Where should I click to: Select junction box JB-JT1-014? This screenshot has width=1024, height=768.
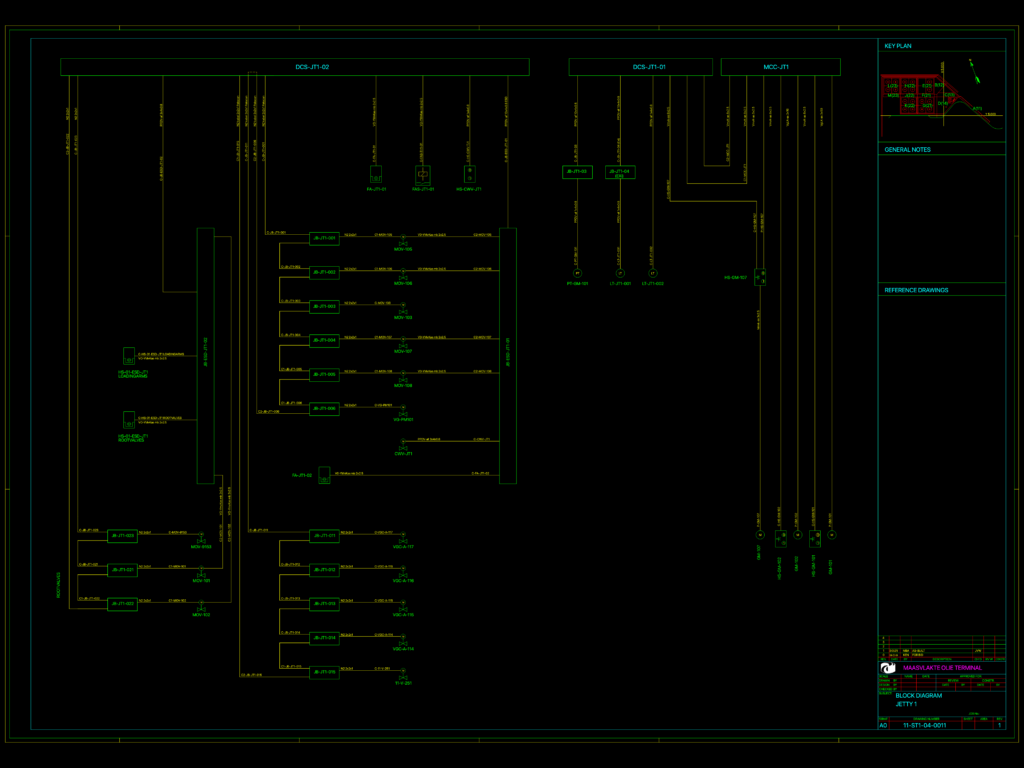pyautogui.click(x=324, y=638)
